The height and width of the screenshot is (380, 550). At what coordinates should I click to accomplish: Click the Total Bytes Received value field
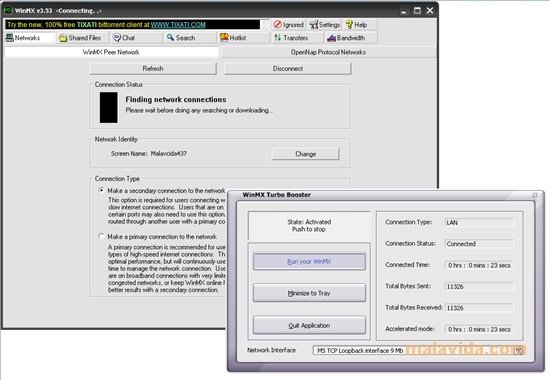pyautogui.click(x=479, y=308)
